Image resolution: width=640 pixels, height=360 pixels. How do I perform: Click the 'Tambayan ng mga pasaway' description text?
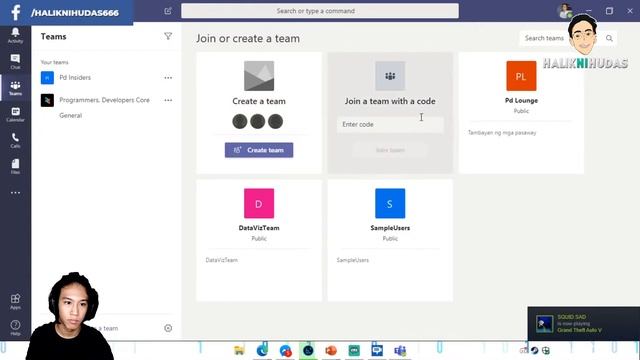[502, 133]
